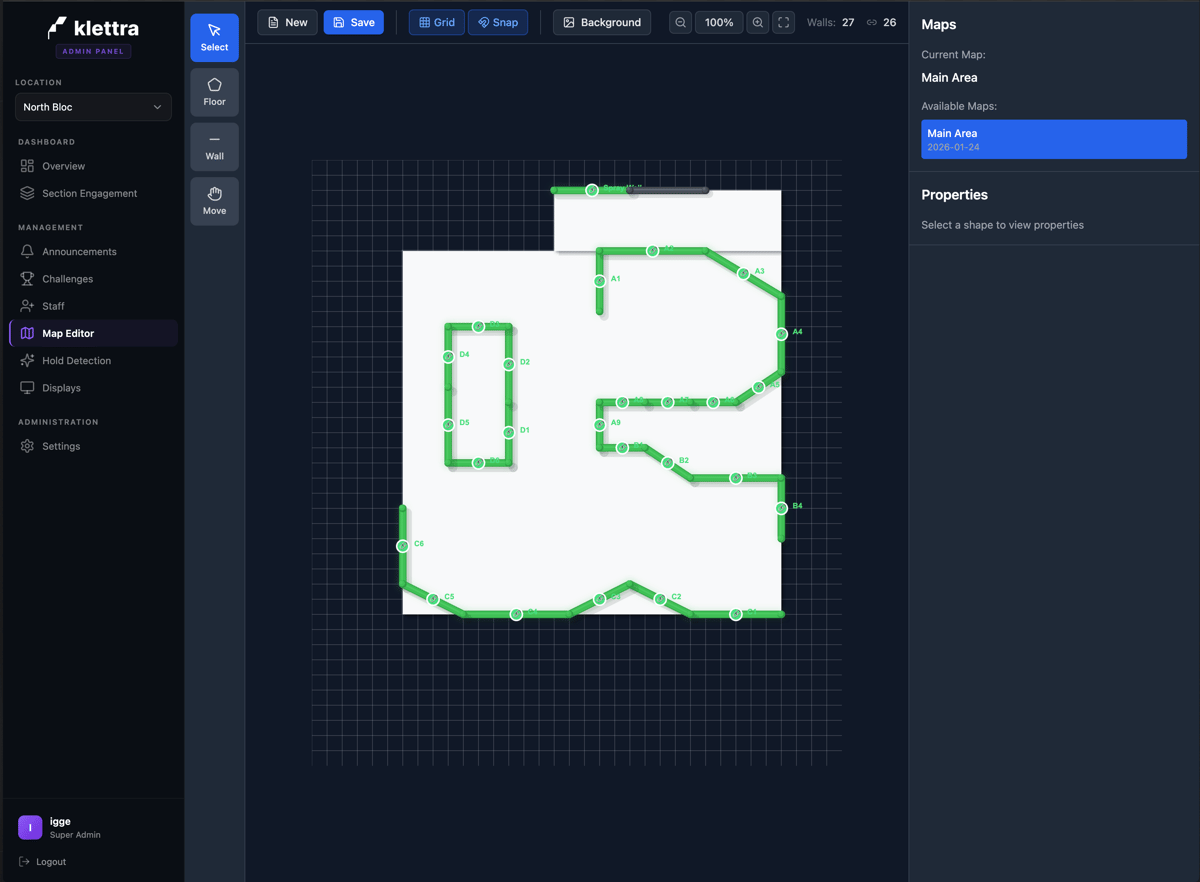This screenshot has width=1200, height=882.
Task: Select wall marker C4 on bottom edge
Action: coord(516,614)
